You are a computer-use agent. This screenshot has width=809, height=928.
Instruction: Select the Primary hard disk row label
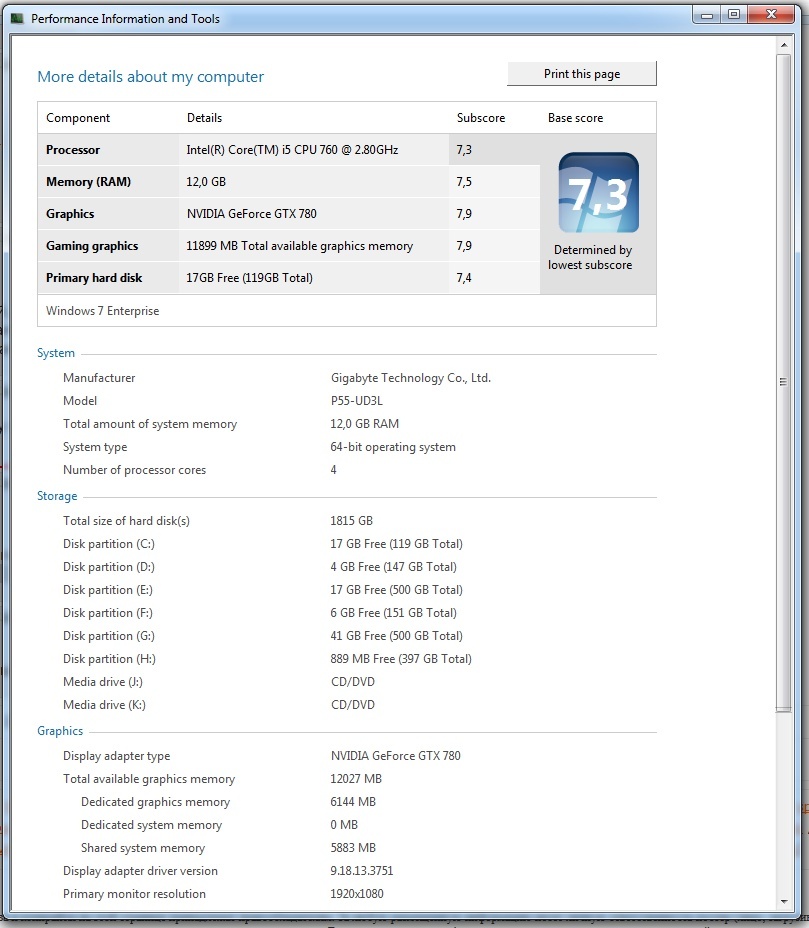[94, 278]
